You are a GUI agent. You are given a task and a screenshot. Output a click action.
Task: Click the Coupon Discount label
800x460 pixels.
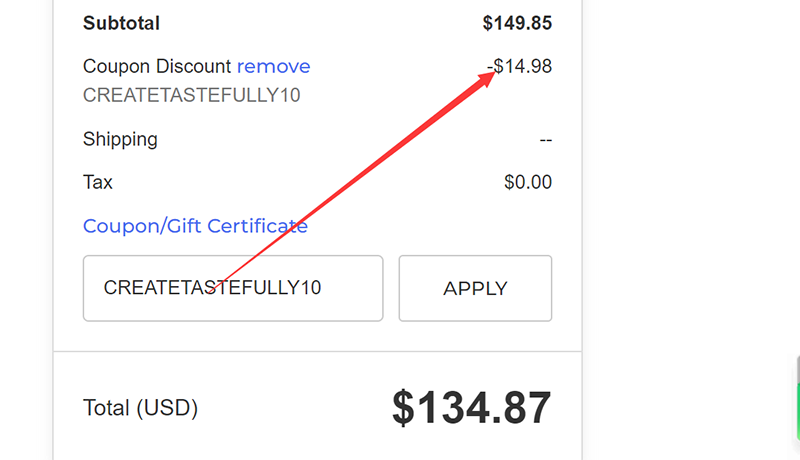156,67
